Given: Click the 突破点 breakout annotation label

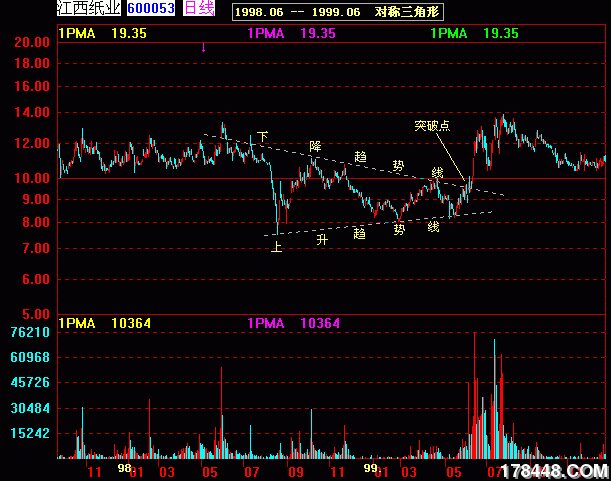Looking at the screenshot, I should click(432, 126).
